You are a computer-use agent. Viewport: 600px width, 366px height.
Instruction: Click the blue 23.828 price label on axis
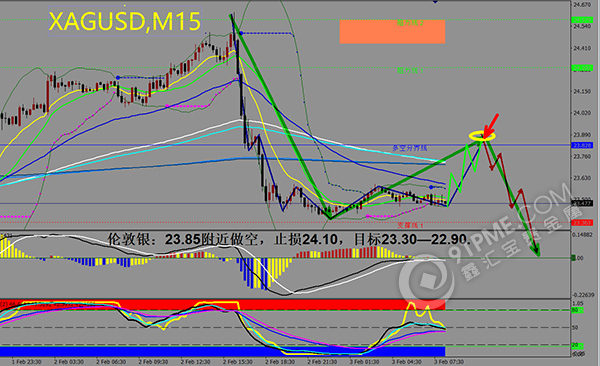tap(582, 145)
